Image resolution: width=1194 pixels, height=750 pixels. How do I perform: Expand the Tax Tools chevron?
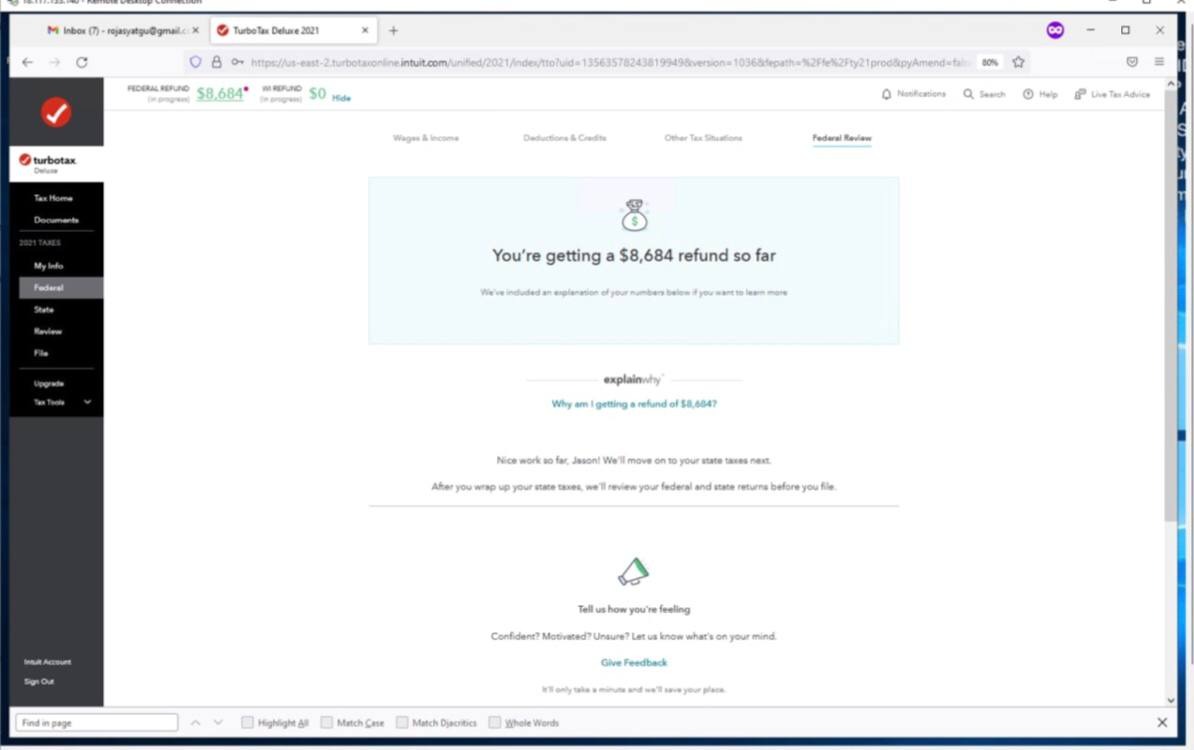(x=88, y=402)
